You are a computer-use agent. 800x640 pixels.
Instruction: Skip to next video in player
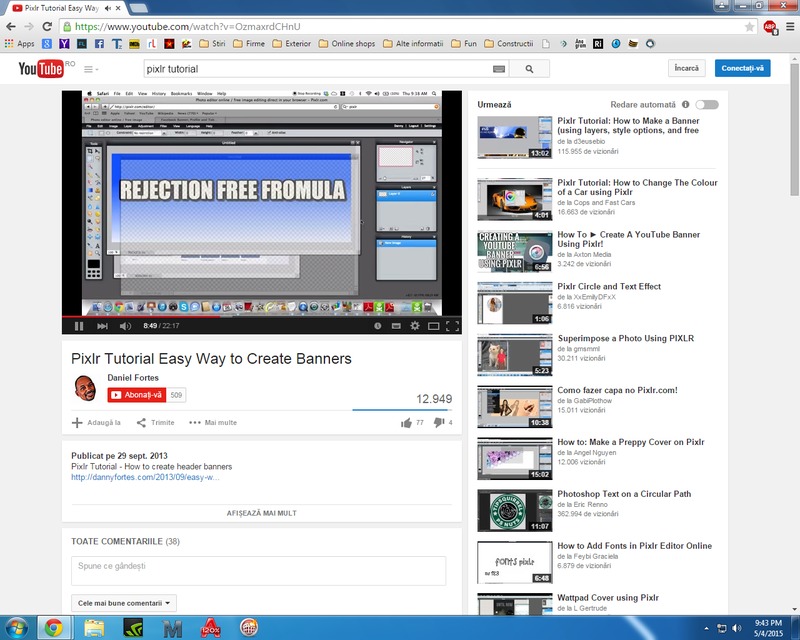coord(102,326)
